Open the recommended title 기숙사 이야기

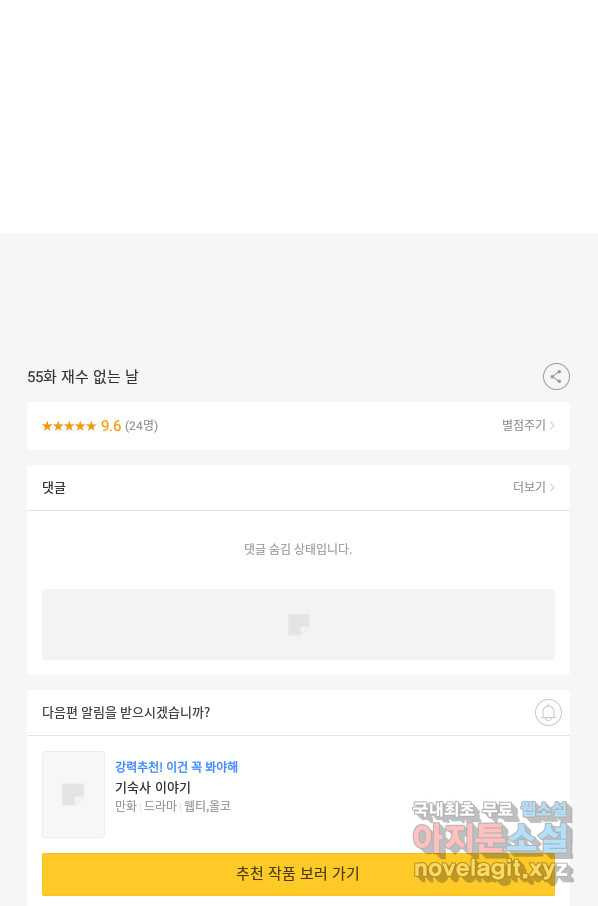[x=153, y=787]
